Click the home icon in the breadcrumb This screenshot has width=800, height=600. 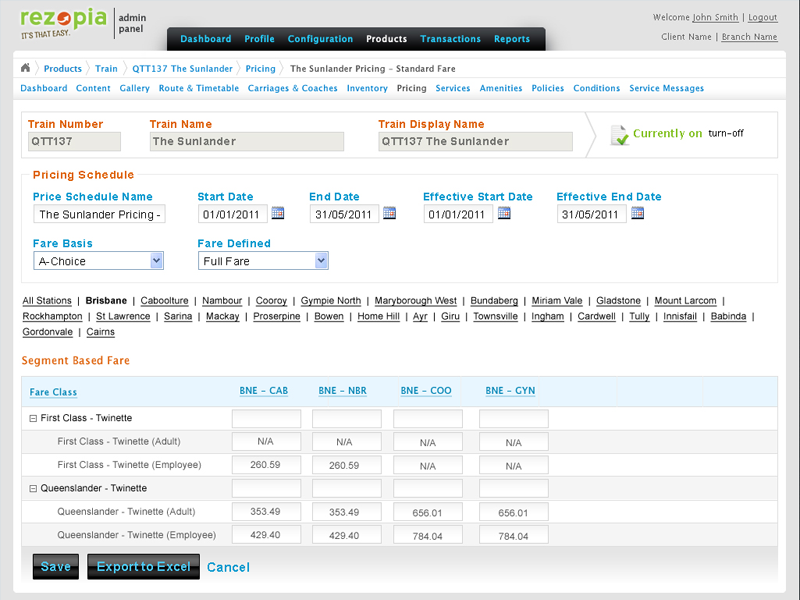coord(23,69)
